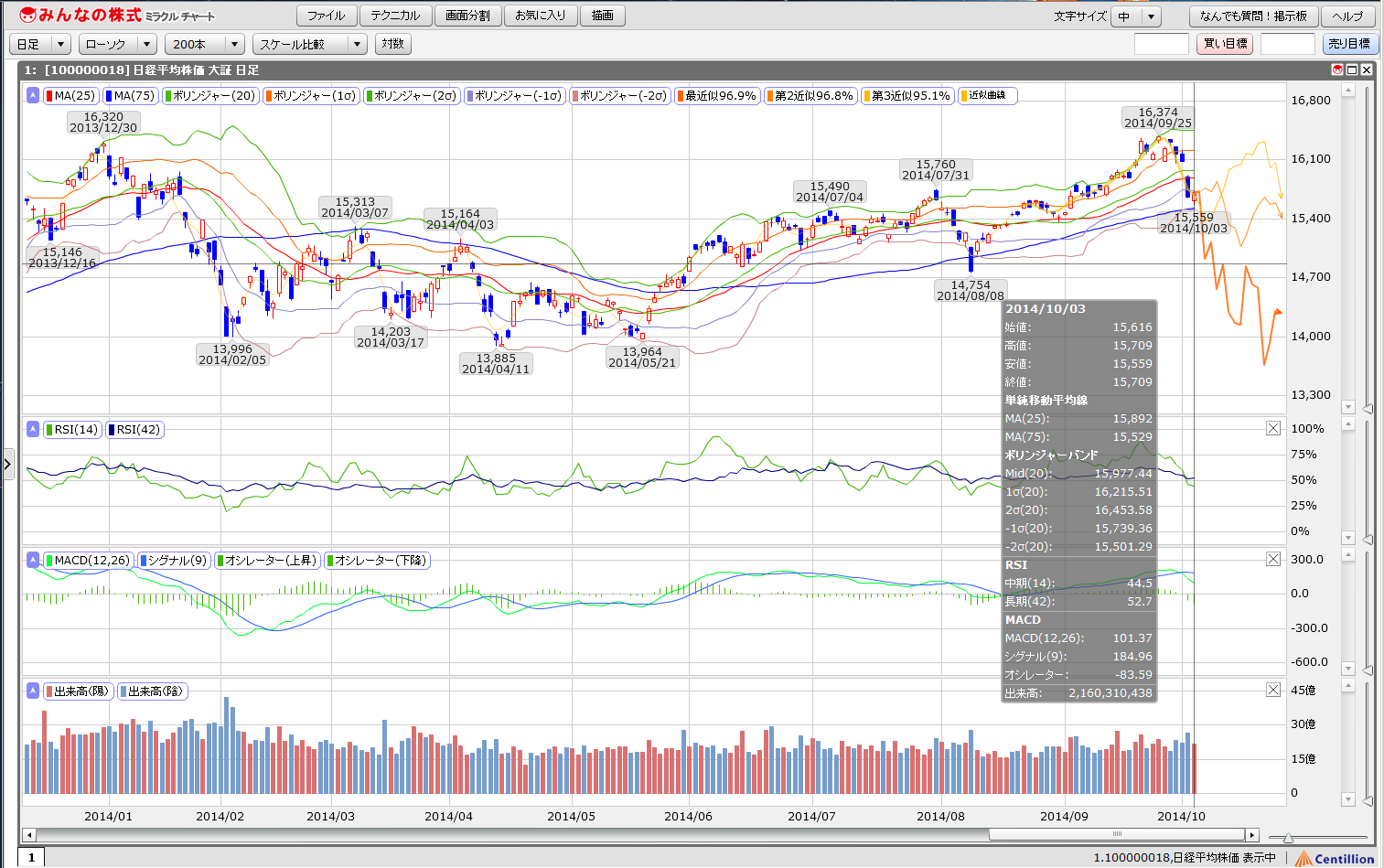Click the RSI panel legend arrow icon

[x=33, y=429]
